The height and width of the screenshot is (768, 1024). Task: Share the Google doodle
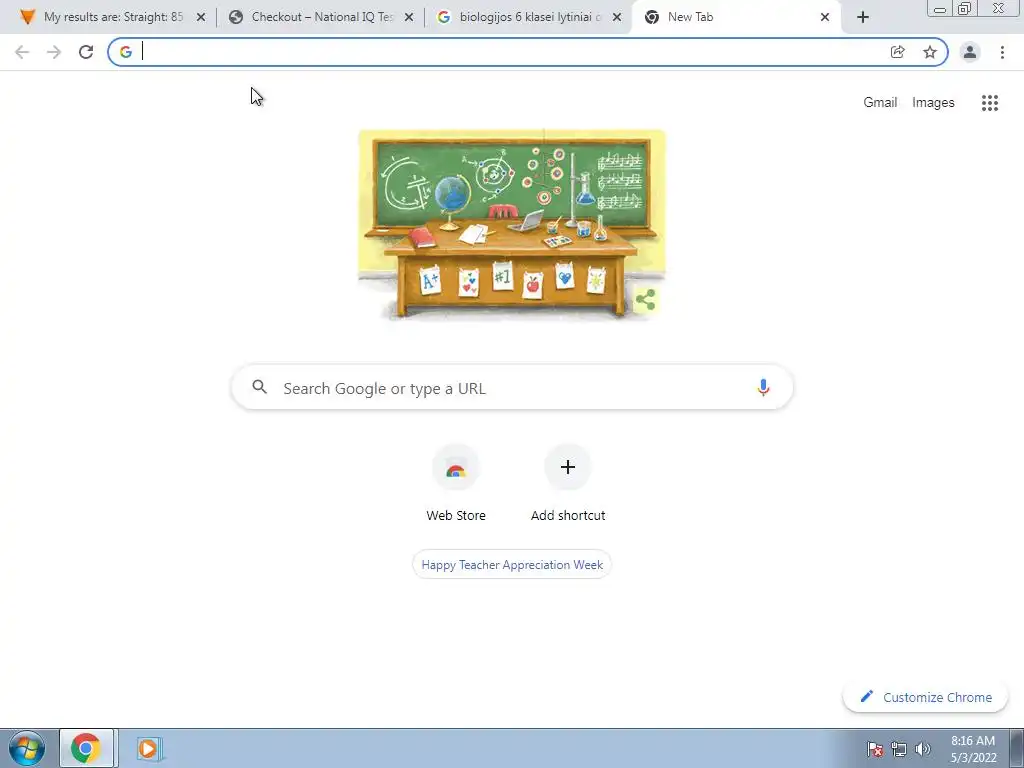[645, 300]
